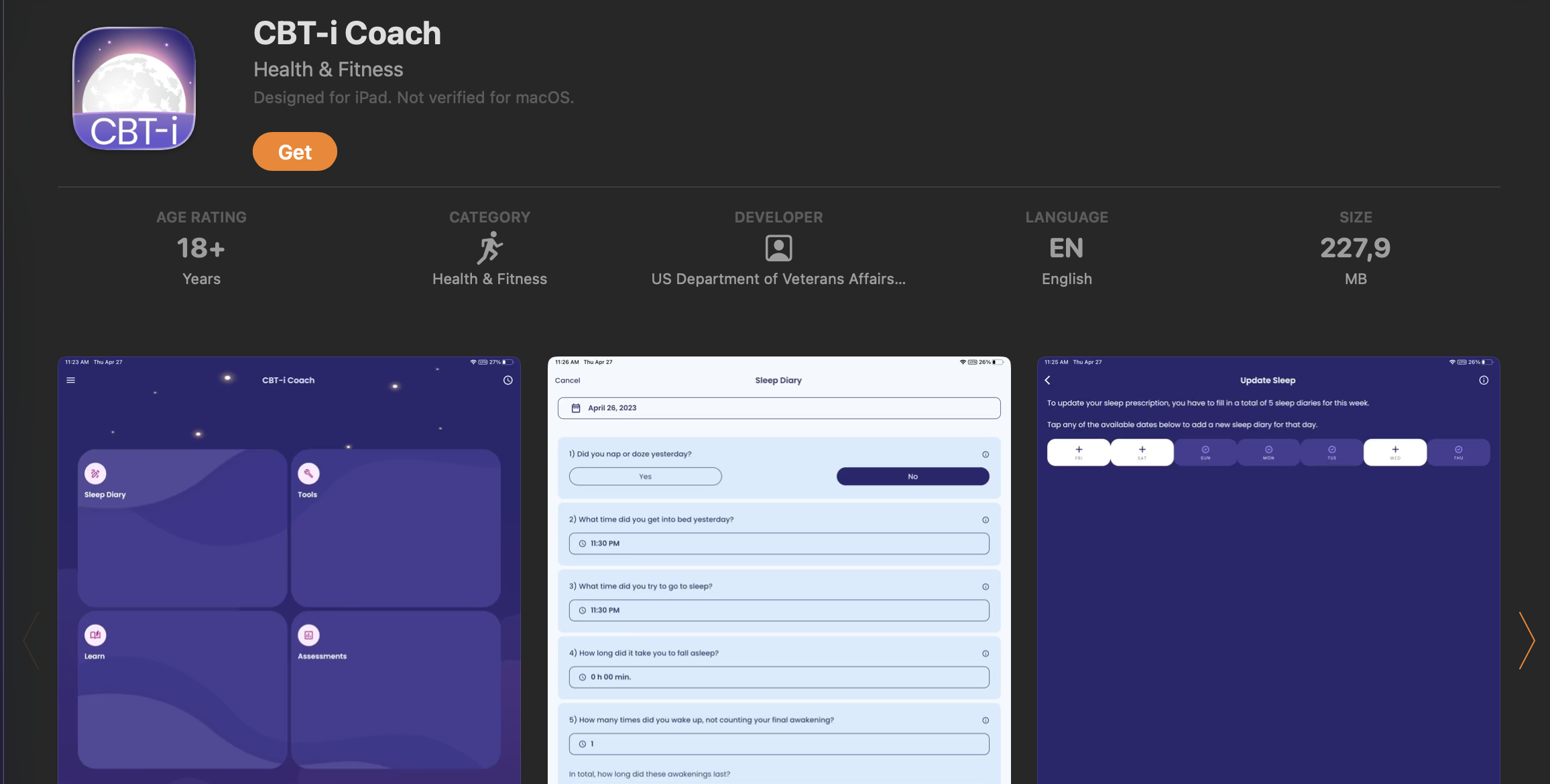Show info for the wake up count question

(x=986, y=721)
